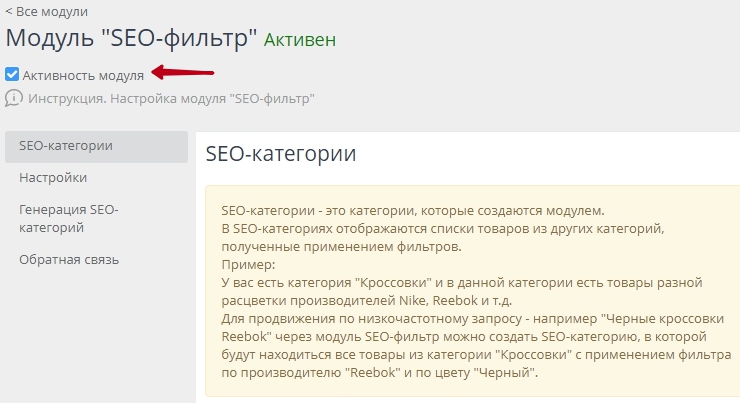
Task: Click the back chevron before Все модули
Action: tap(9, 12)
